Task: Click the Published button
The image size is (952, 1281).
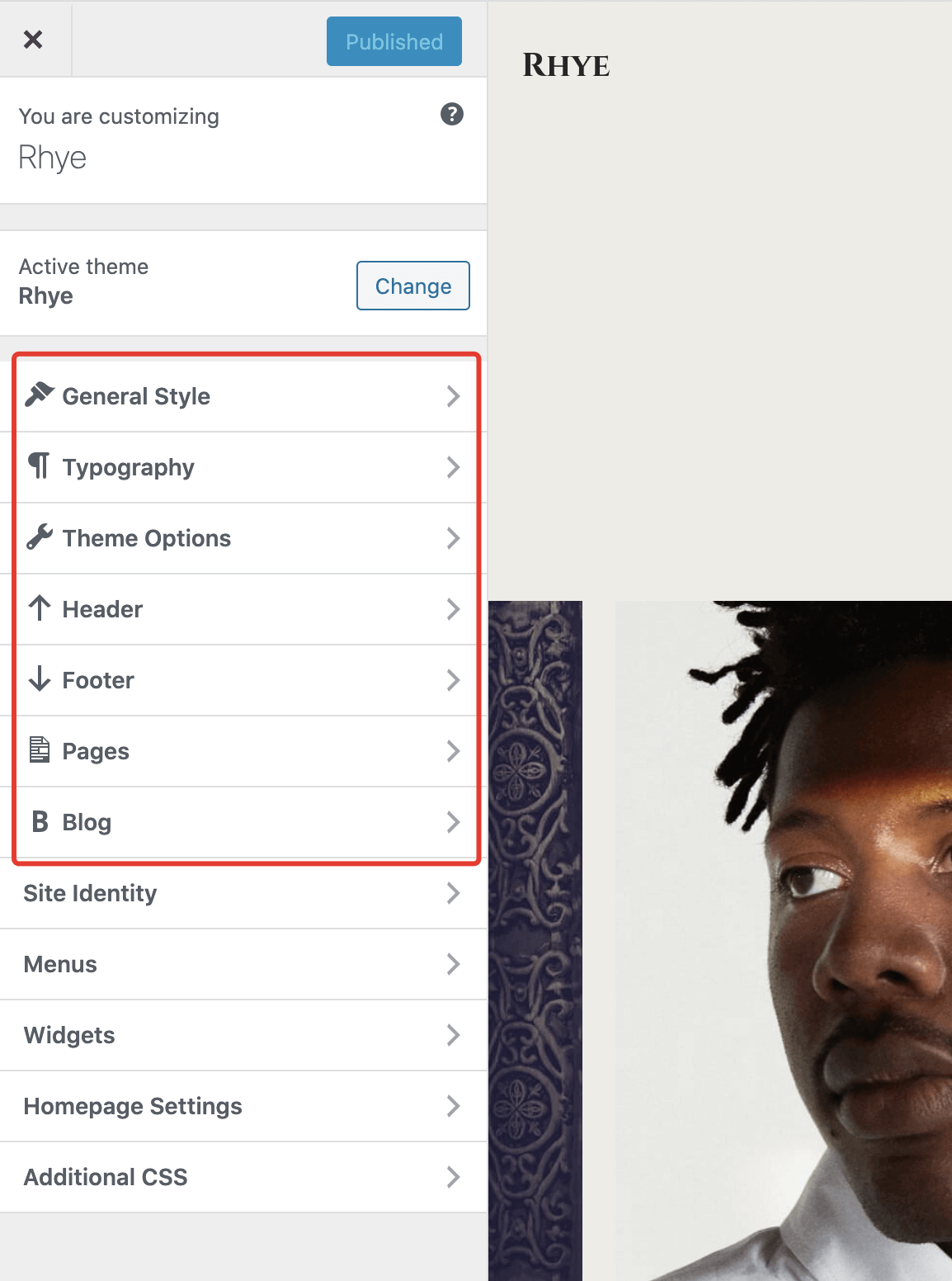Action: pyautogui.click(x=394, y=41)
